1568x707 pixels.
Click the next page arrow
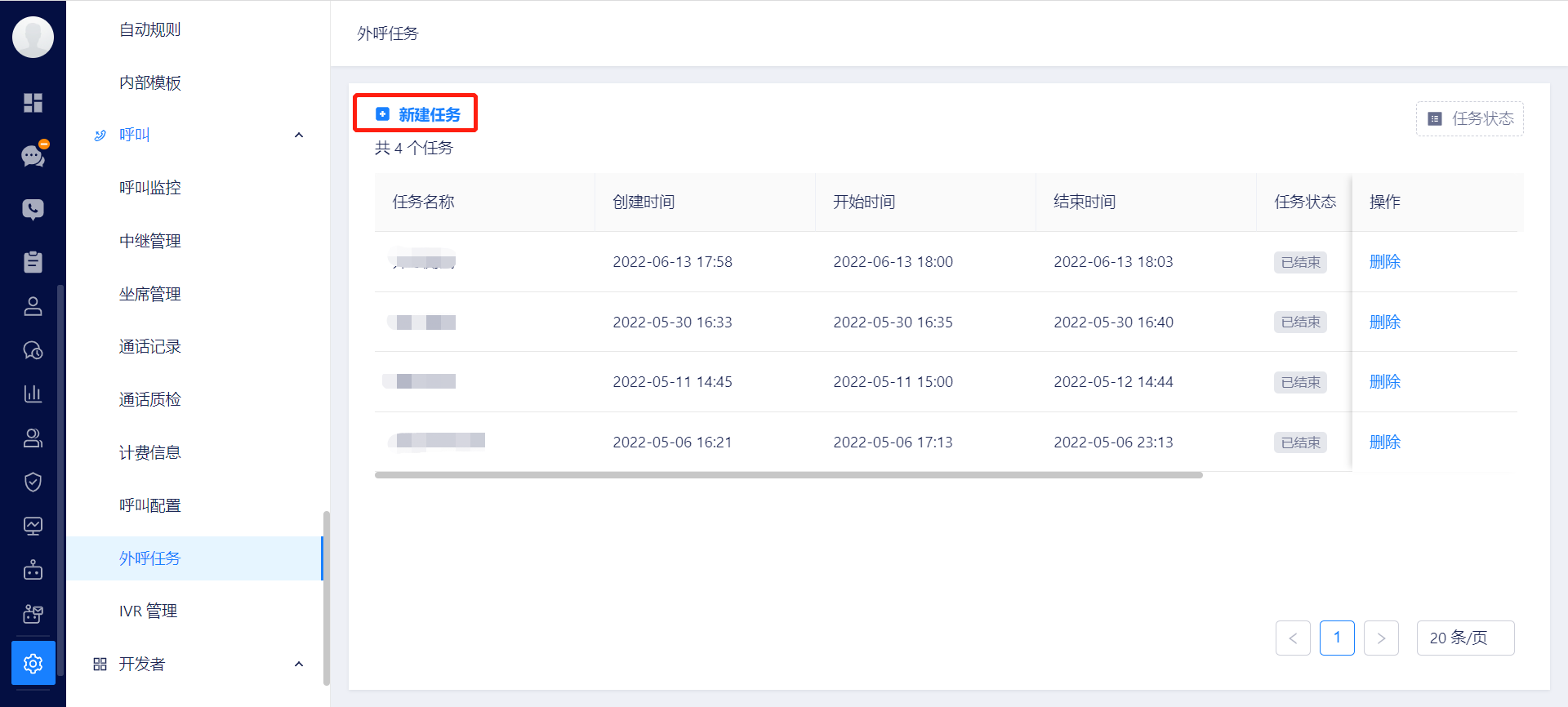pyautogui.click(x=1381, y=638)
